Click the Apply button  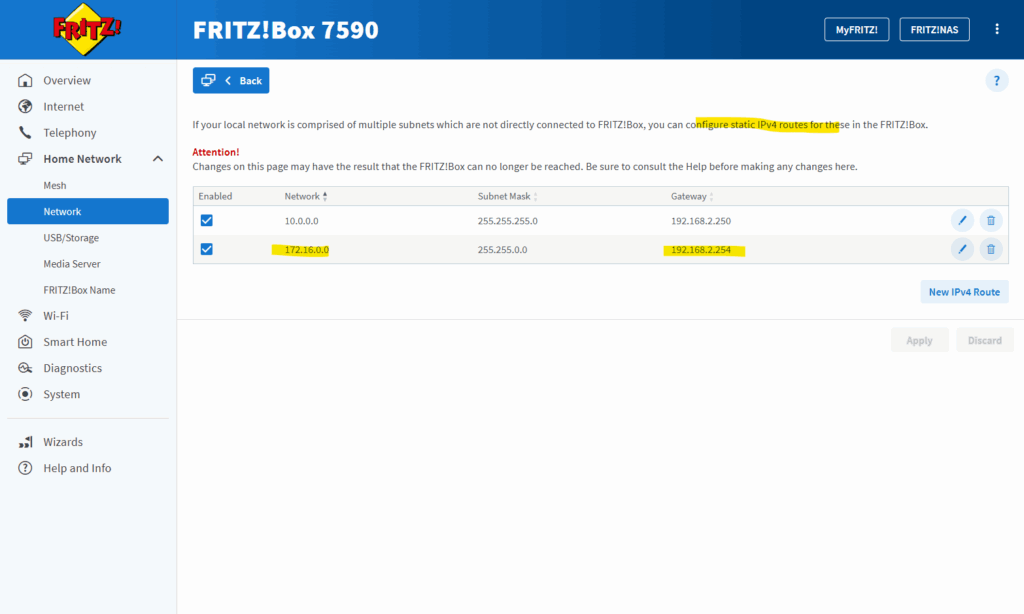[919, 340]
